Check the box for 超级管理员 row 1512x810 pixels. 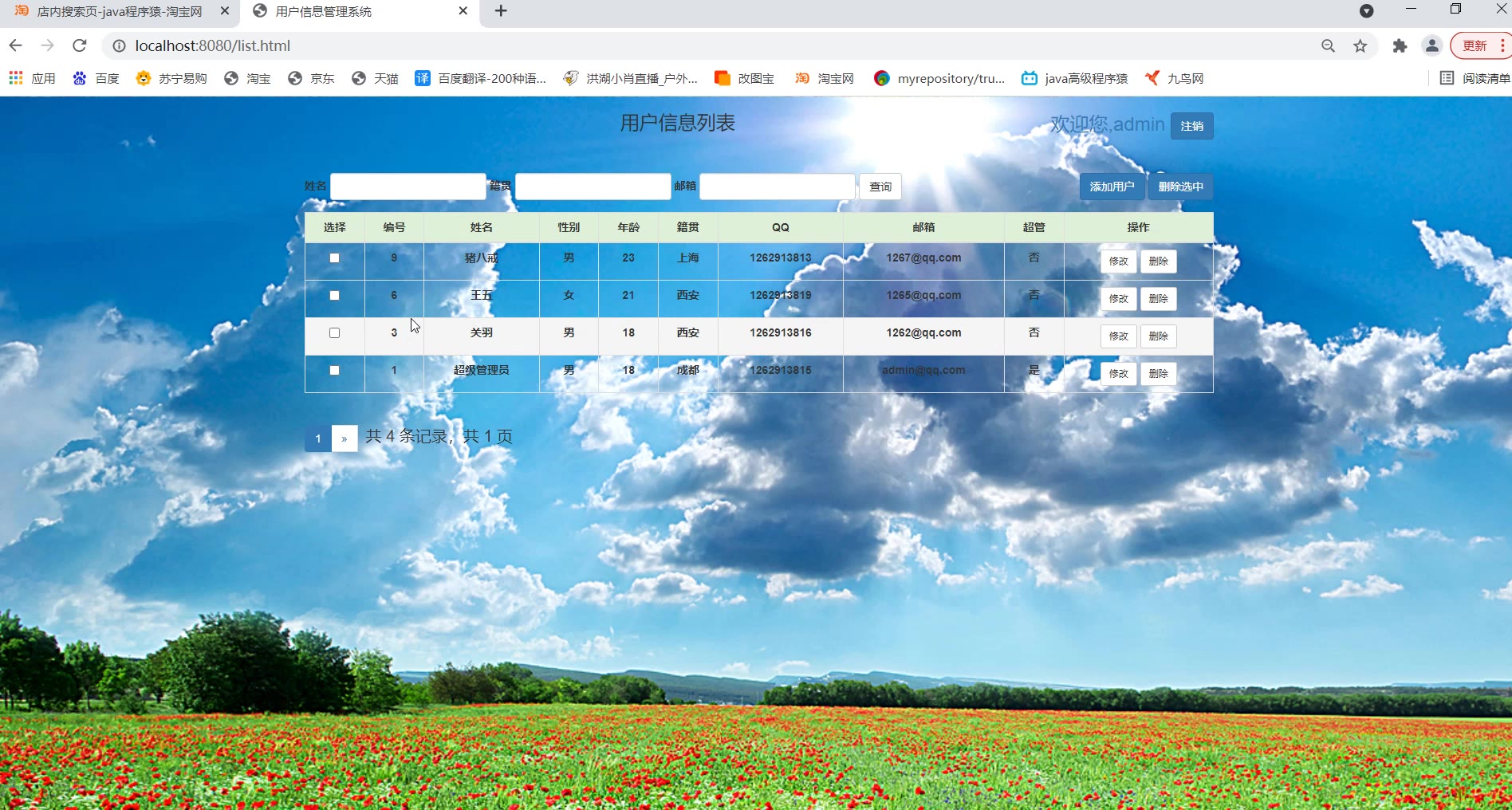(x=334, y=370)
